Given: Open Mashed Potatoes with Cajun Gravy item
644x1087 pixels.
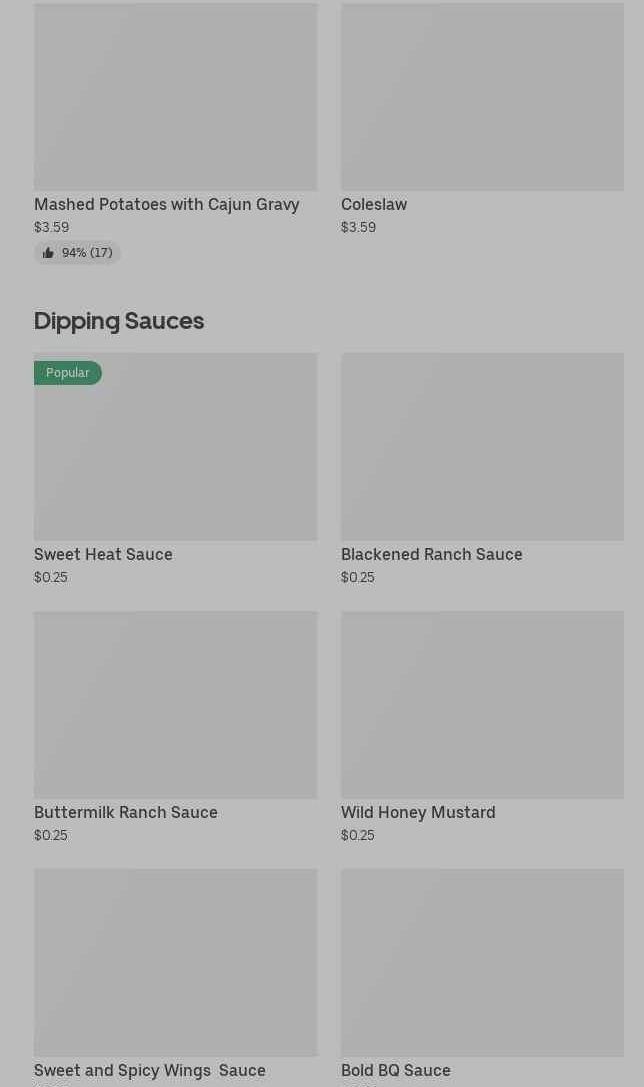Looking at the screenshot, I should click(166, 204).
